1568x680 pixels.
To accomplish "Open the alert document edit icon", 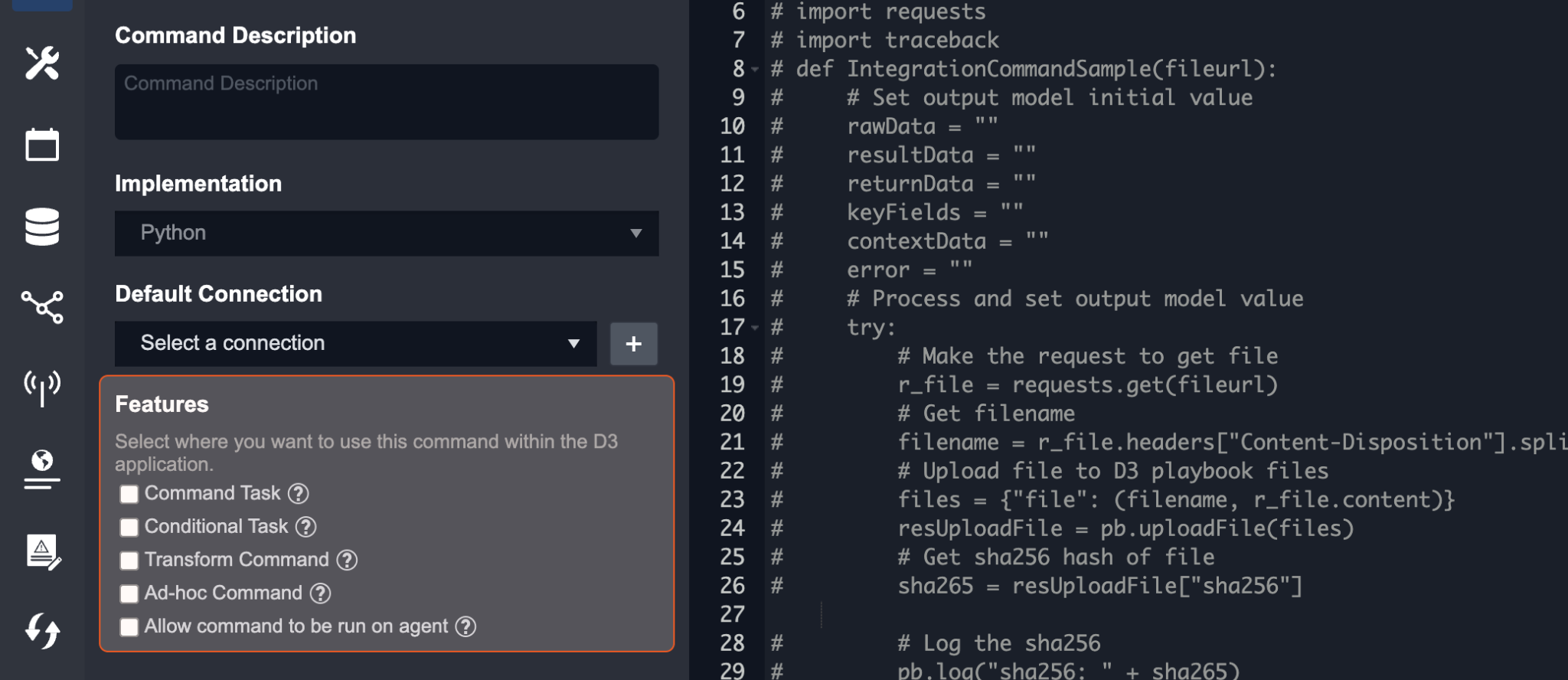I will point(42,552).
